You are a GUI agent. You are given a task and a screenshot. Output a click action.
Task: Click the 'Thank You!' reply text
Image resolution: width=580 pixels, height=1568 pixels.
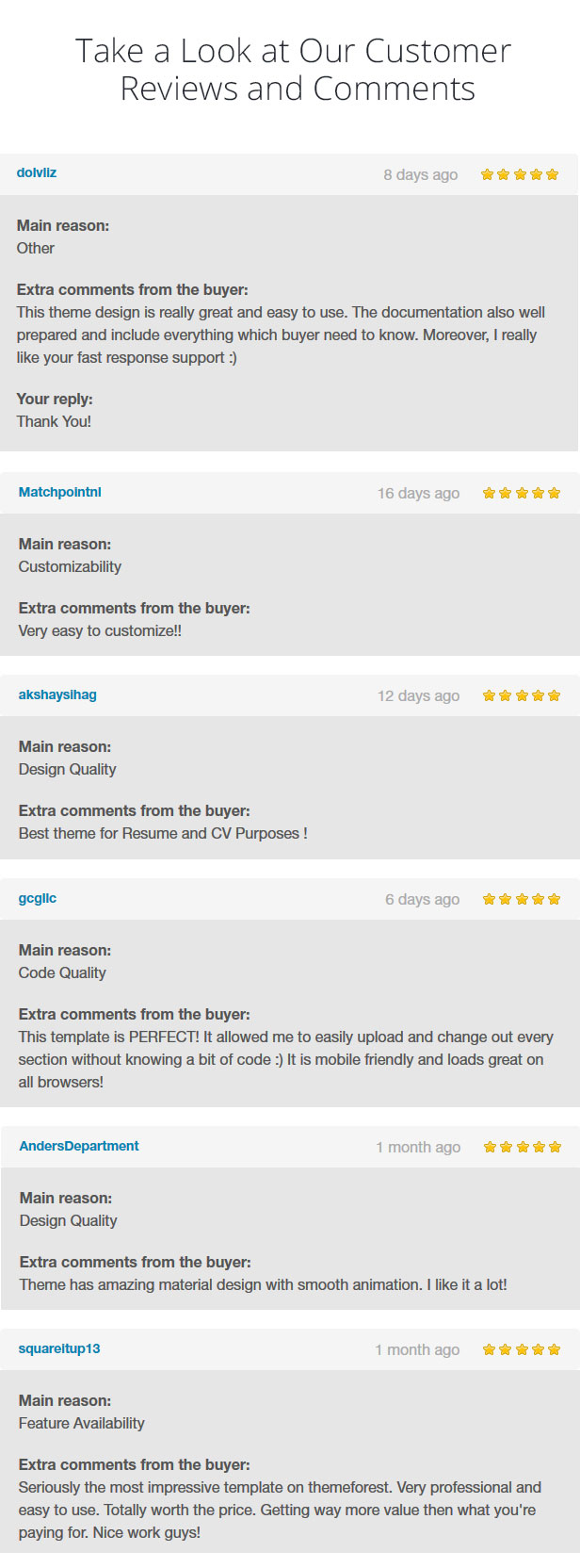coord(54,421)
